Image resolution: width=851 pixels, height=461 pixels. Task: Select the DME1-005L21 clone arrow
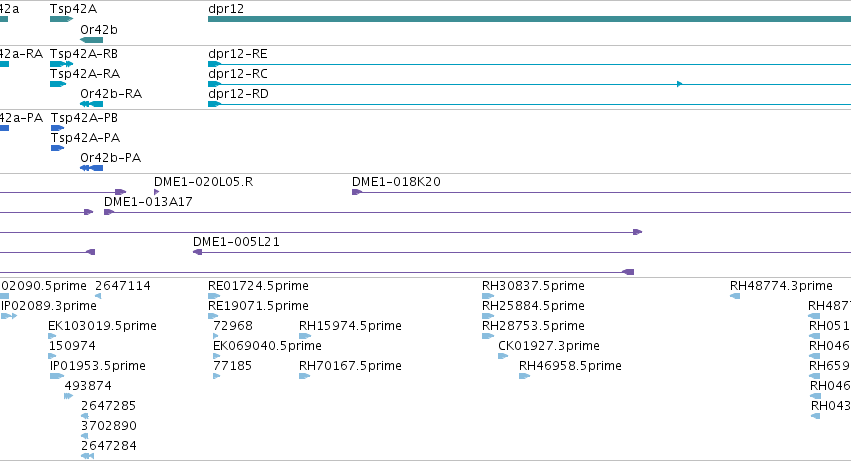tap(197, 252)
